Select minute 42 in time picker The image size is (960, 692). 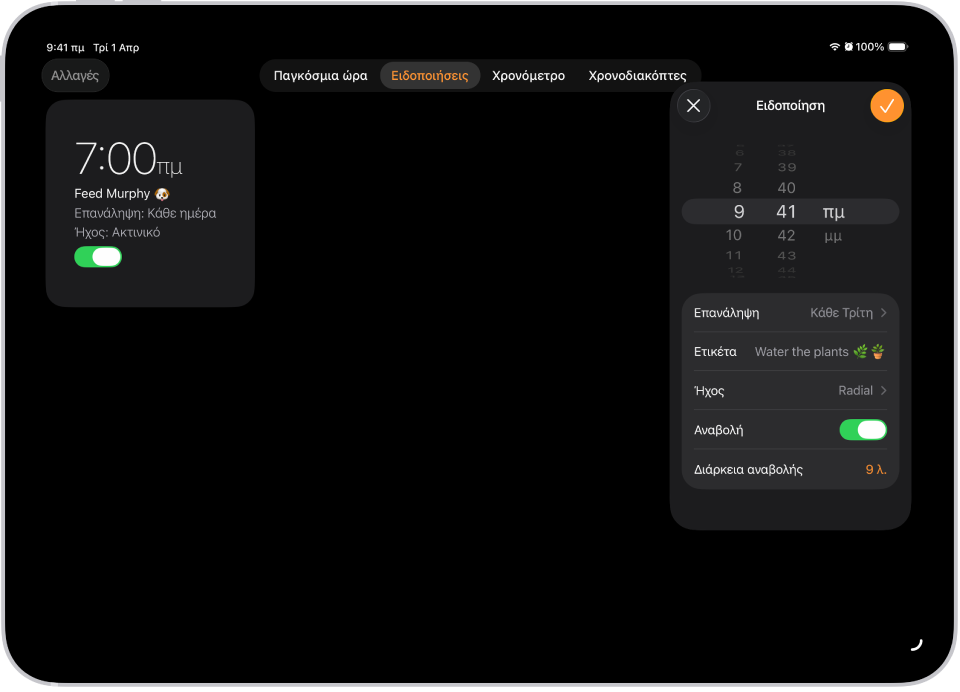[786, 235]
